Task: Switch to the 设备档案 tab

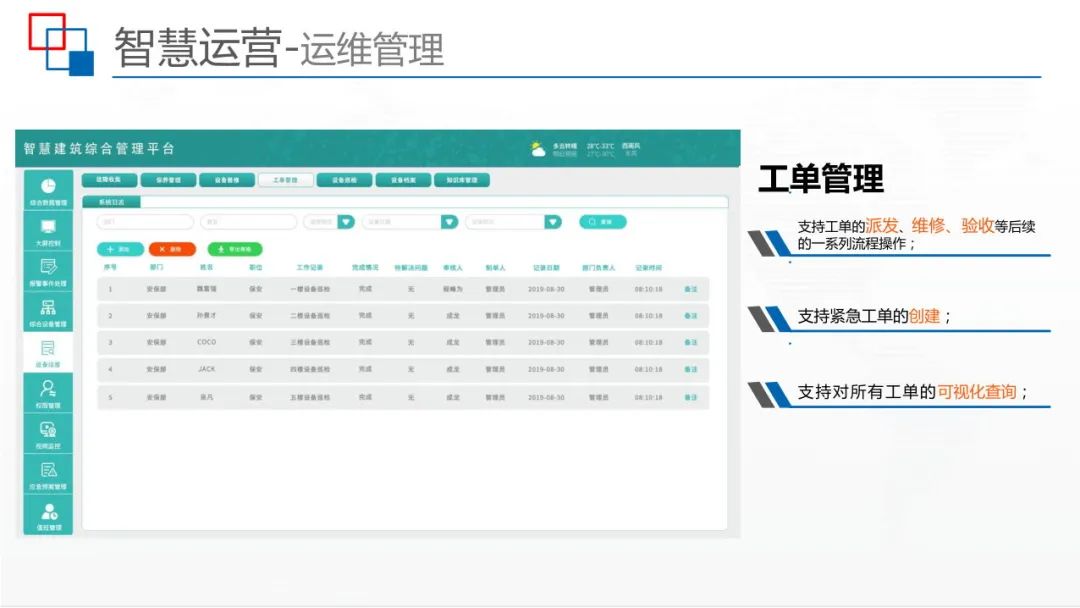Action: 404,178
